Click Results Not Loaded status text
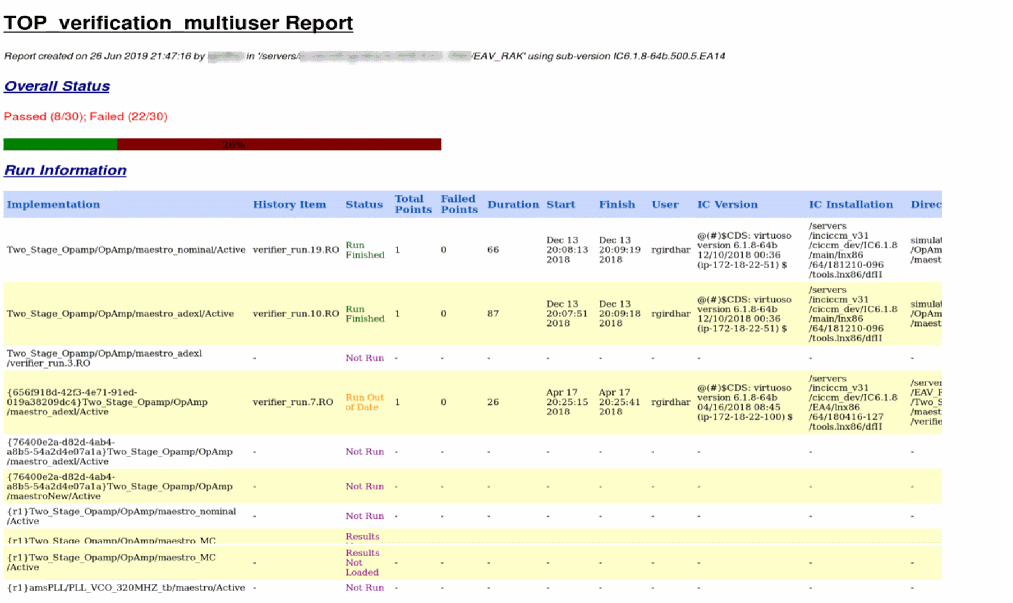Screen dimensions: 1013x603 coord(362,562)
